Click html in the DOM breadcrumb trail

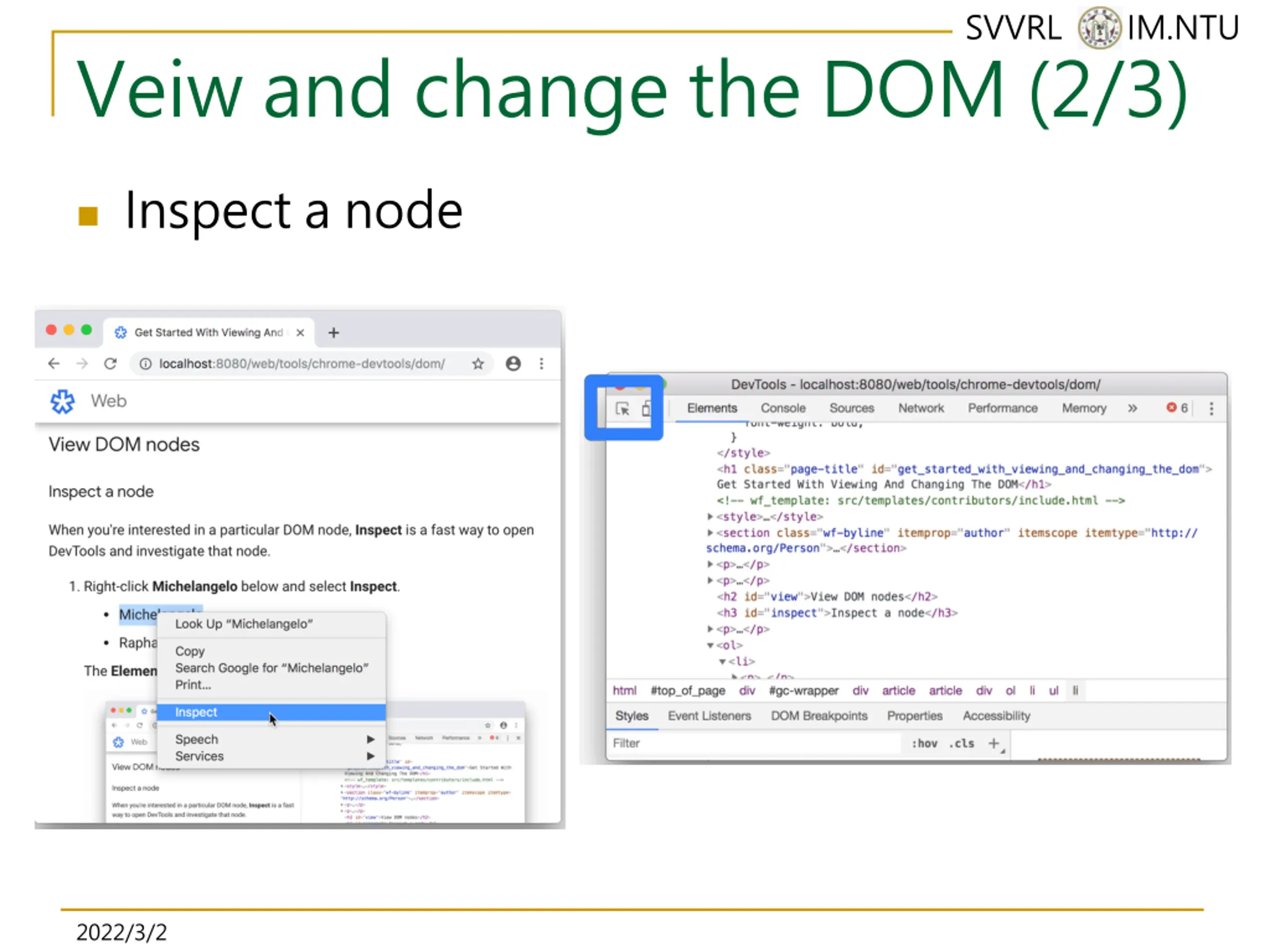point(624,691)
